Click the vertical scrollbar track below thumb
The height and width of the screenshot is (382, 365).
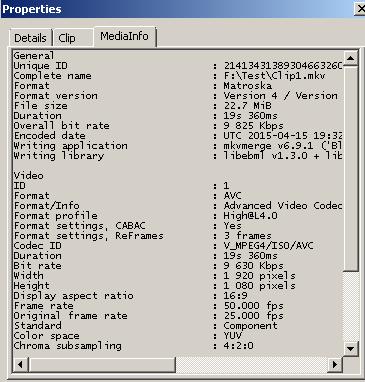pyautogui.click(x=350, y=306)
